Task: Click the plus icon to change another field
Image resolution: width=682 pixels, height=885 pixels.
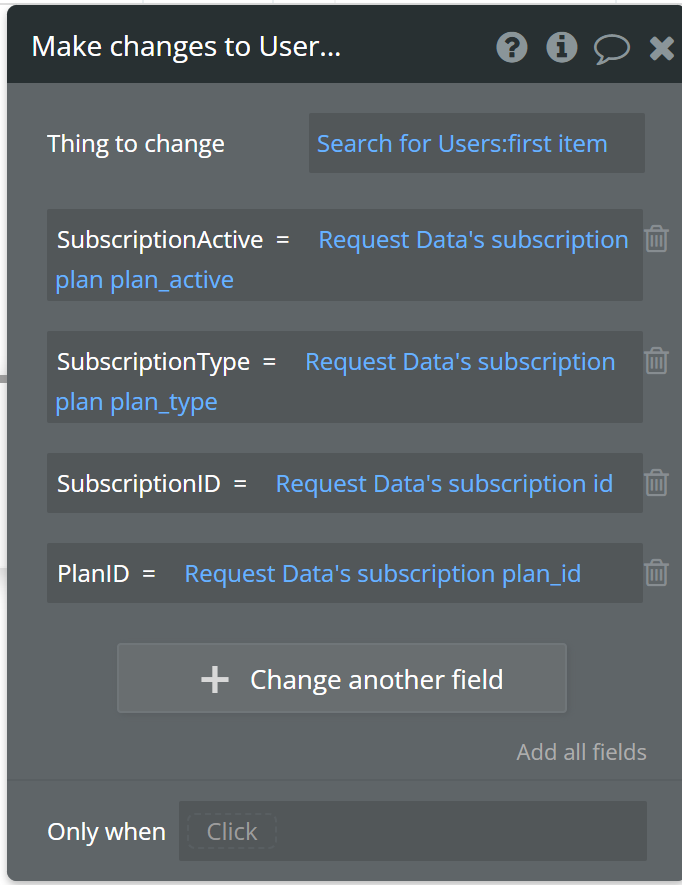Action: [x=215, y=679]
